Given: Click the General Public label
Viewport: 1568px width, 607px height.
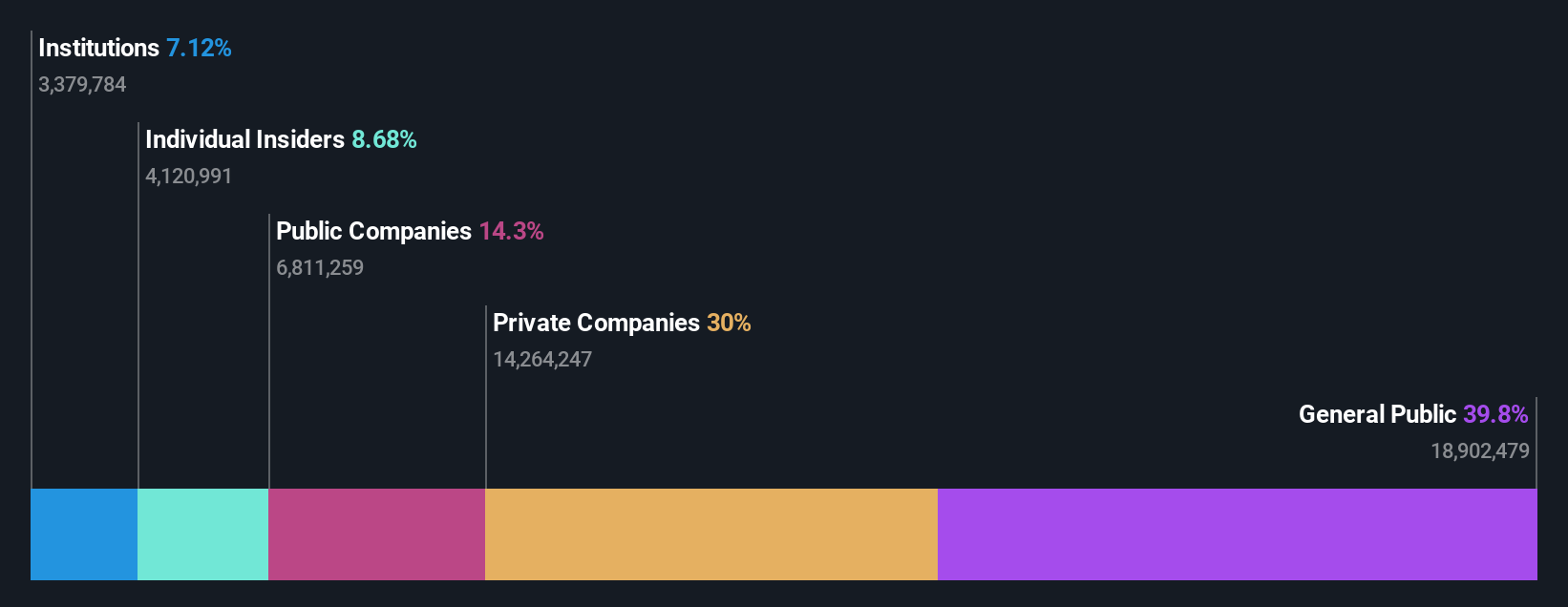Looking at the screenshot, I should (1377, 414).
